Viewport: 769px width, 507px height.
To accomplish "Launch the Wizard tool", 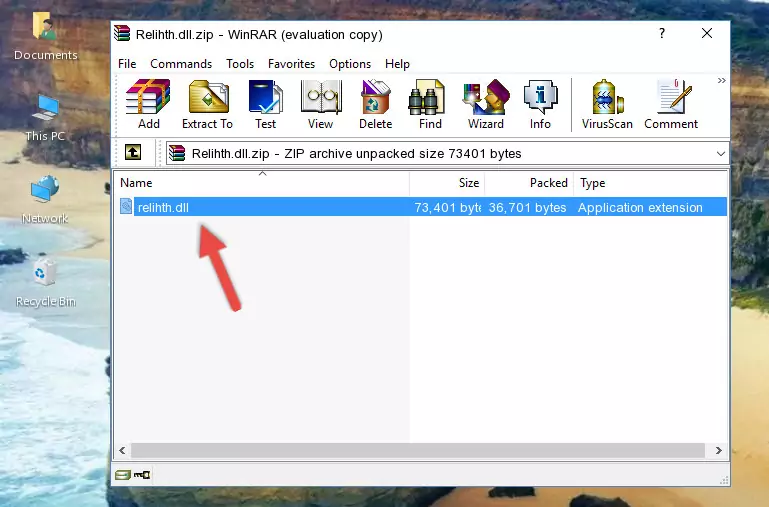I will [x=486, y=104].
